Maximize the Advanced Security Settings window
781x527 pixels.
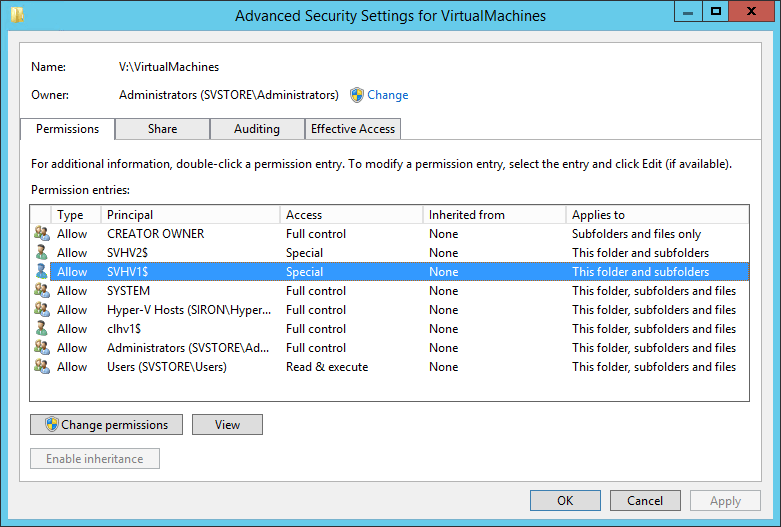pyautogui.click(x=716, y=11)
